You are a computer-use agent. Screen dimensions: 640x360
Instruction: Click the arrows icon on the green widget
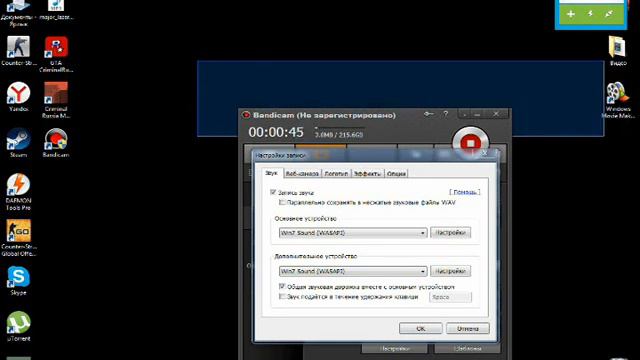tap(609, 14)
